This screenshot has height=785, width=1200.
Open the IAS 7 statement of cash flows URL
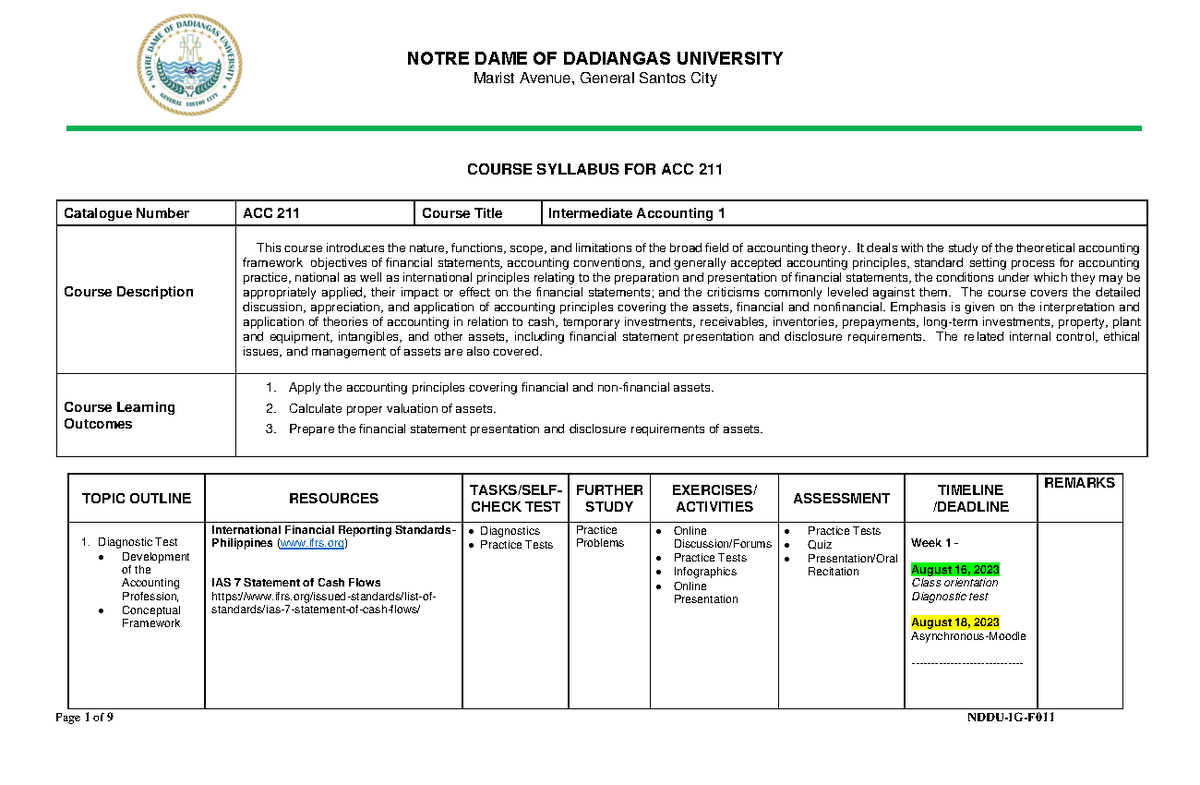pos(323,603)
